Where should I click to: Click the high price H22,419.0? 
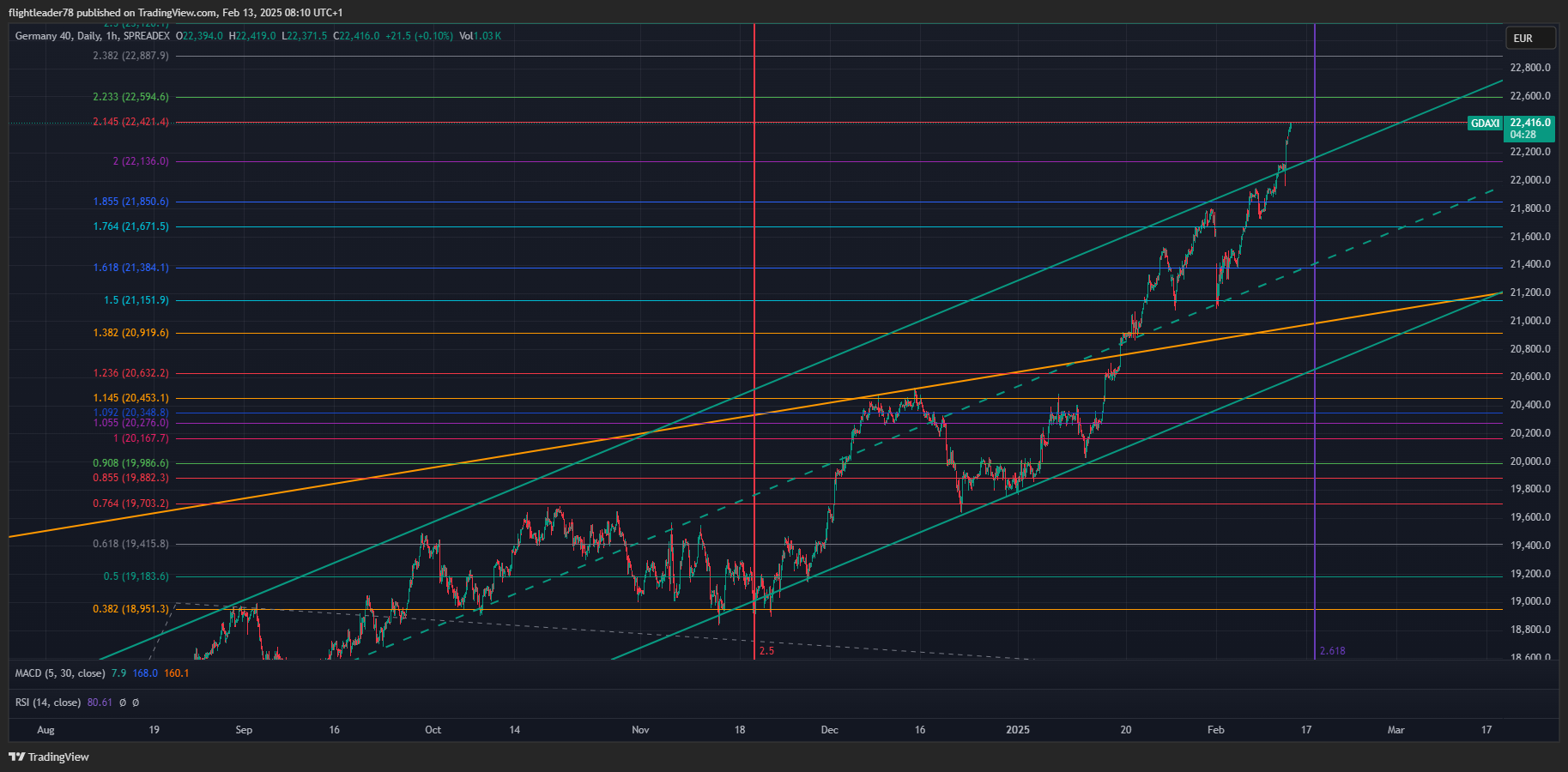click(252, 36)
